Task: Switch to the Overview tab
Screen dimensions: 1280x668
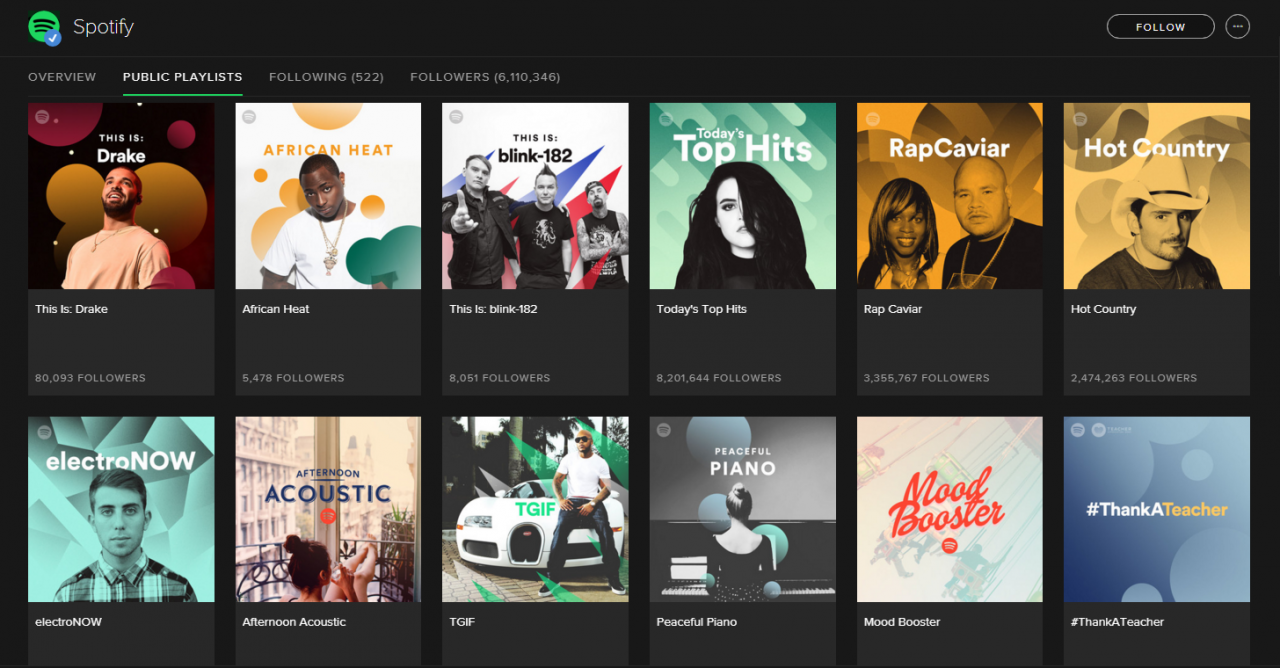Action: coord(62,77)
